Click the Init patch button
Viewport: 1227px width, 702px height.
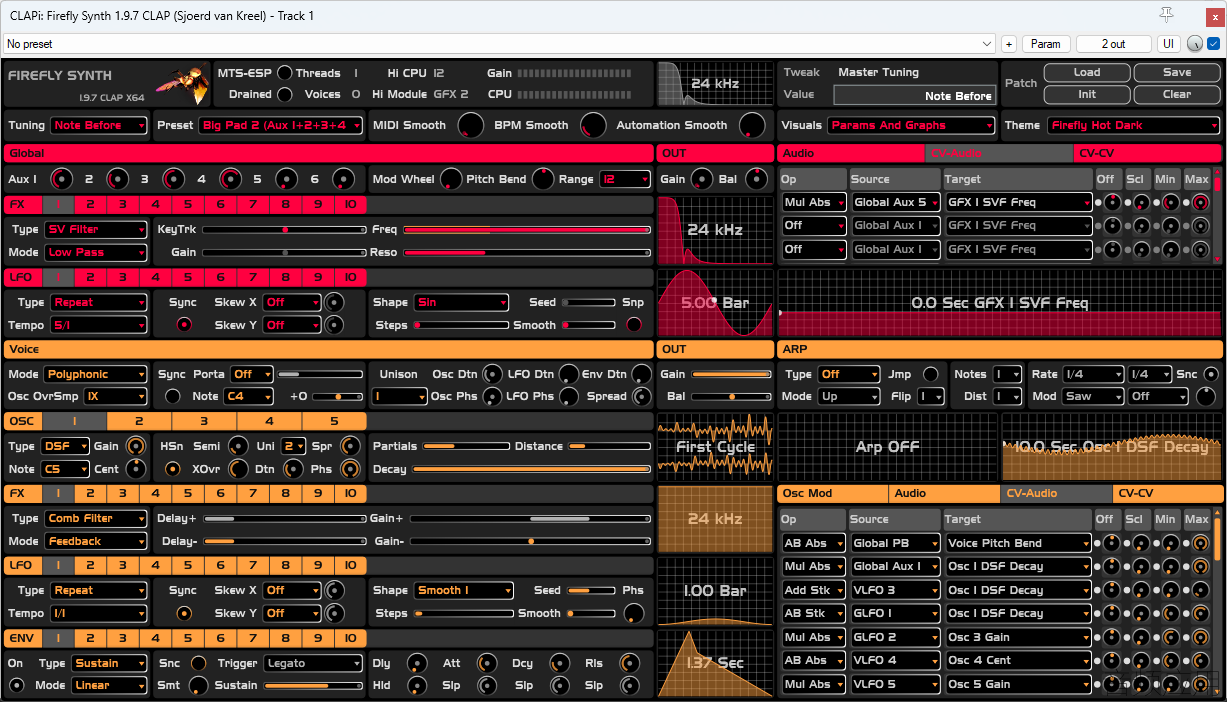click(1087, 94)
